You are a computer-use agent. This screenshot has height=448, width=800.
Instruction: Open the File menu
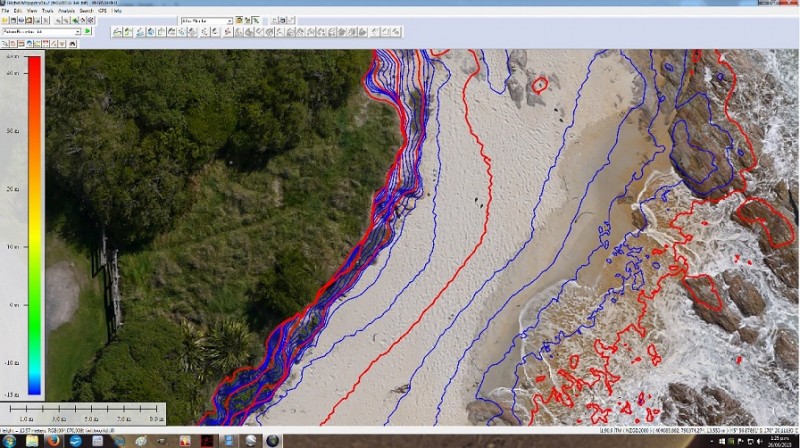5,11
